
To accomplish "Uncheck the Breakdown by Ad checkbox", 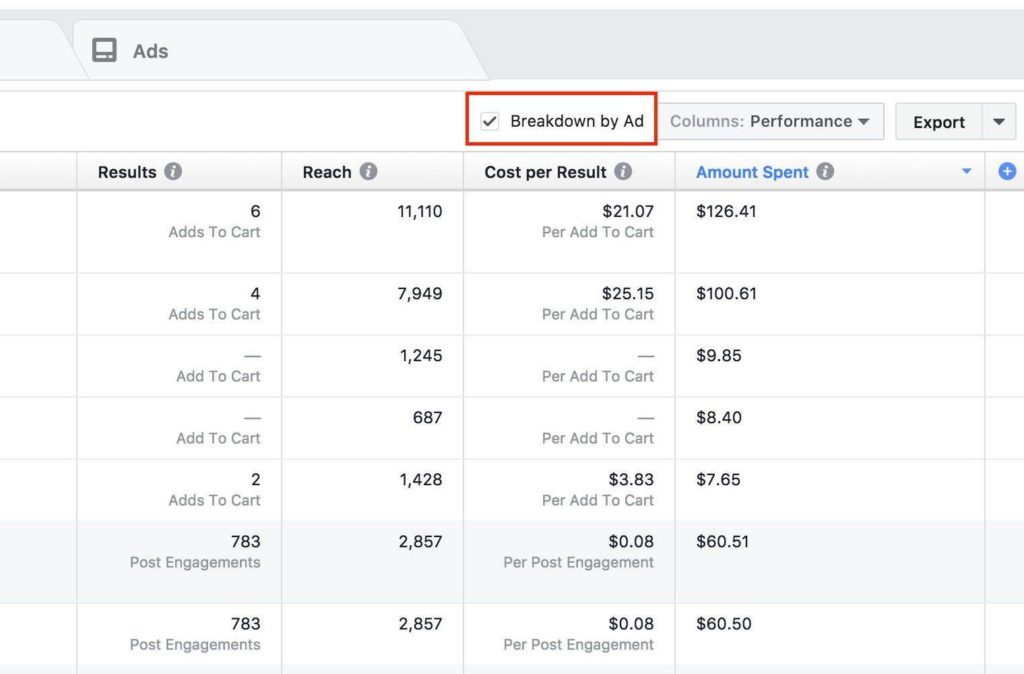I will [490, 121].
